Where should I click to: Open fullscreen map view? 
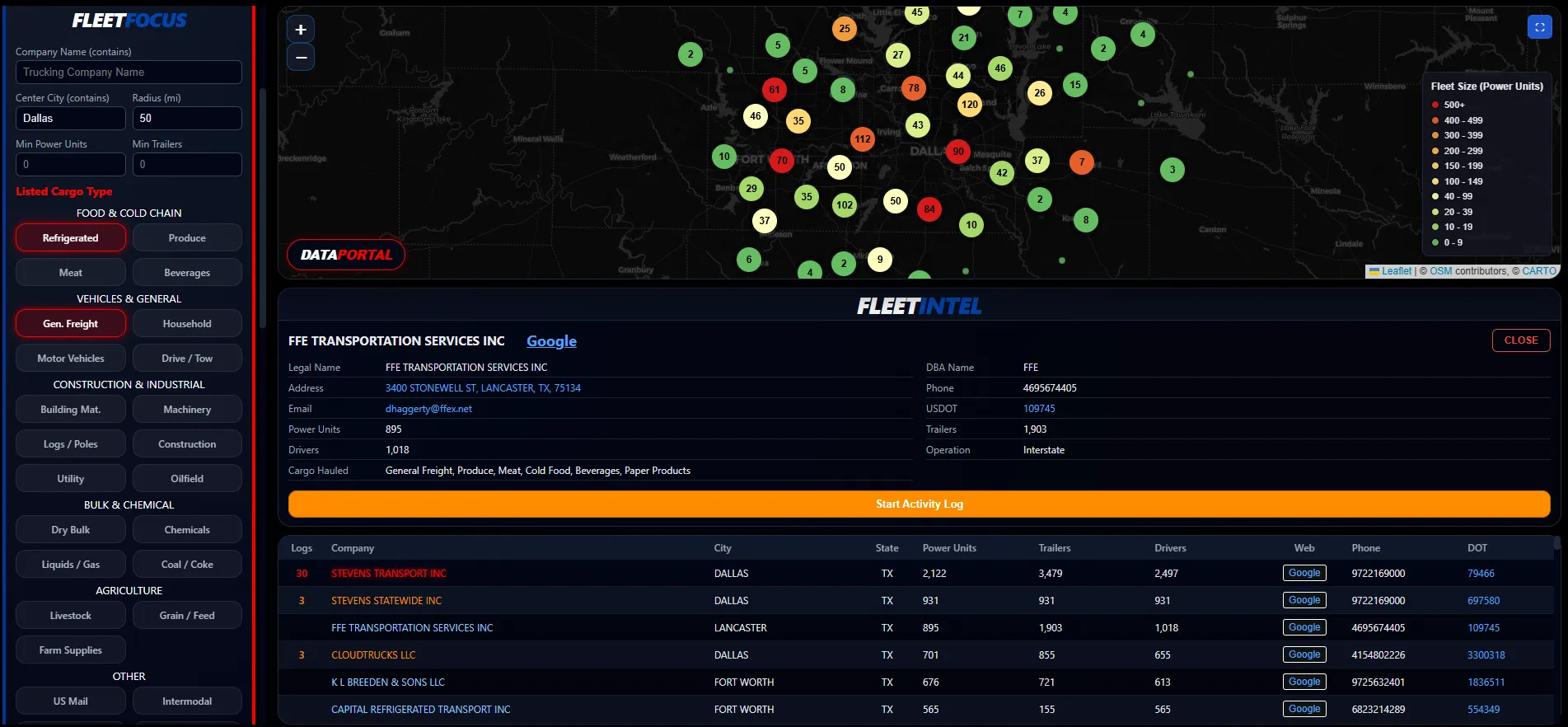point(1539,27)
